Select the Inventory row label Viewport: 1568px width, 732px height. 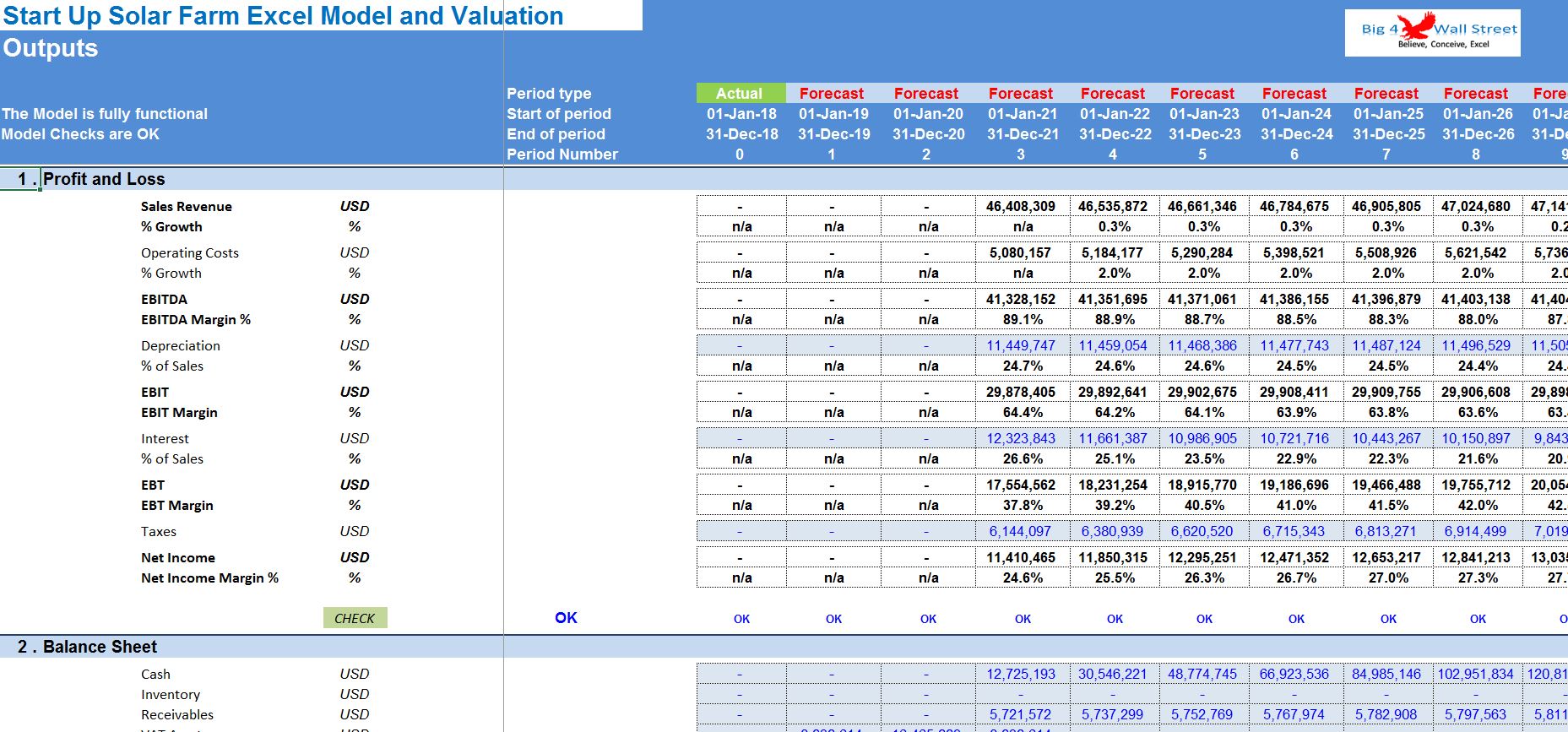170,694
